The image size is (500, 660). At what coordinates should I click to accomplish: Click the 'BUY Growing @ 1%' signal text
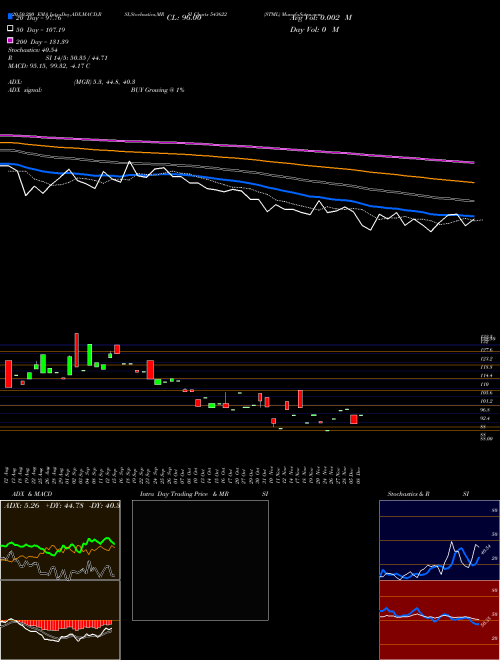pyautogui.click(x=157, y=90)
